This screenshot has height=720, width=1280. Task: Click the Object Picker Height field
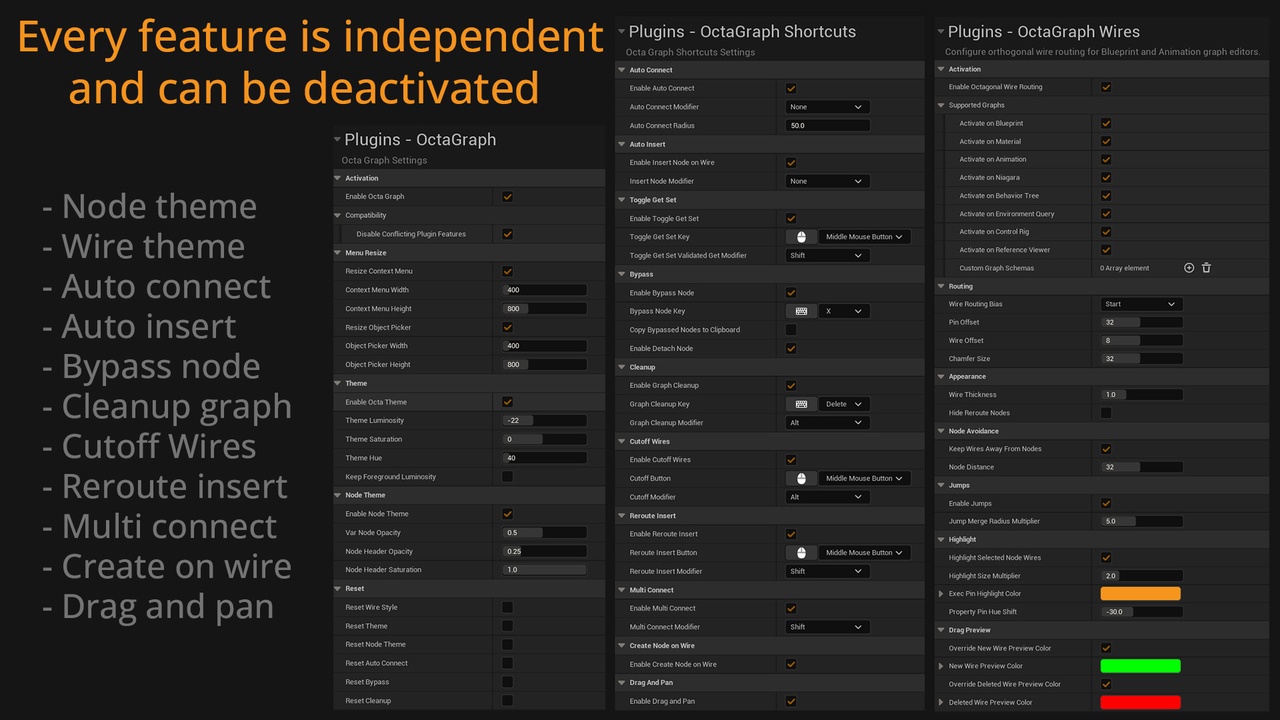544,365
